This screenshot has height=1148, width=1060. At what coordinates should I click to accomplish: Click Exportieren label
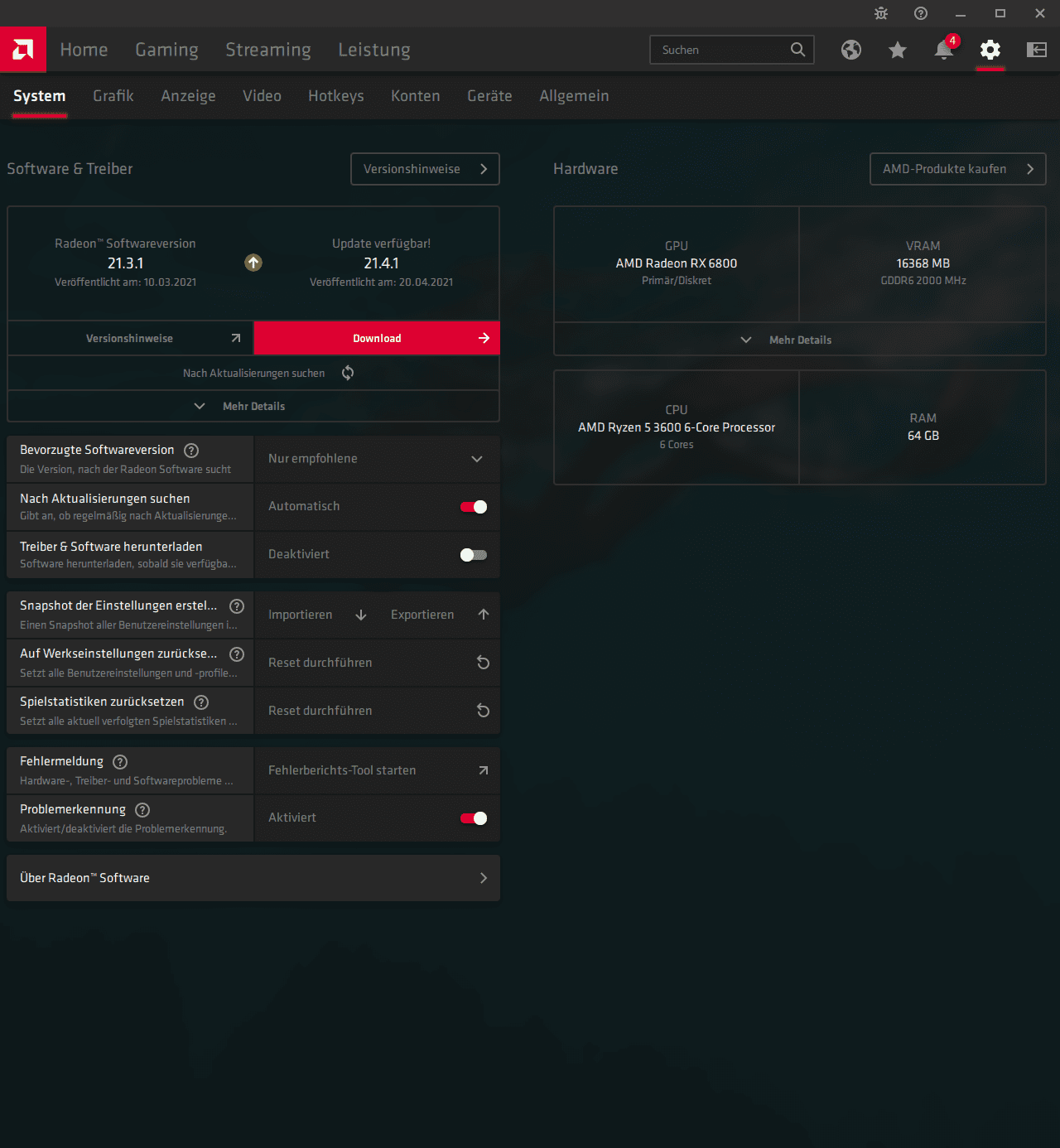[422, 615]
